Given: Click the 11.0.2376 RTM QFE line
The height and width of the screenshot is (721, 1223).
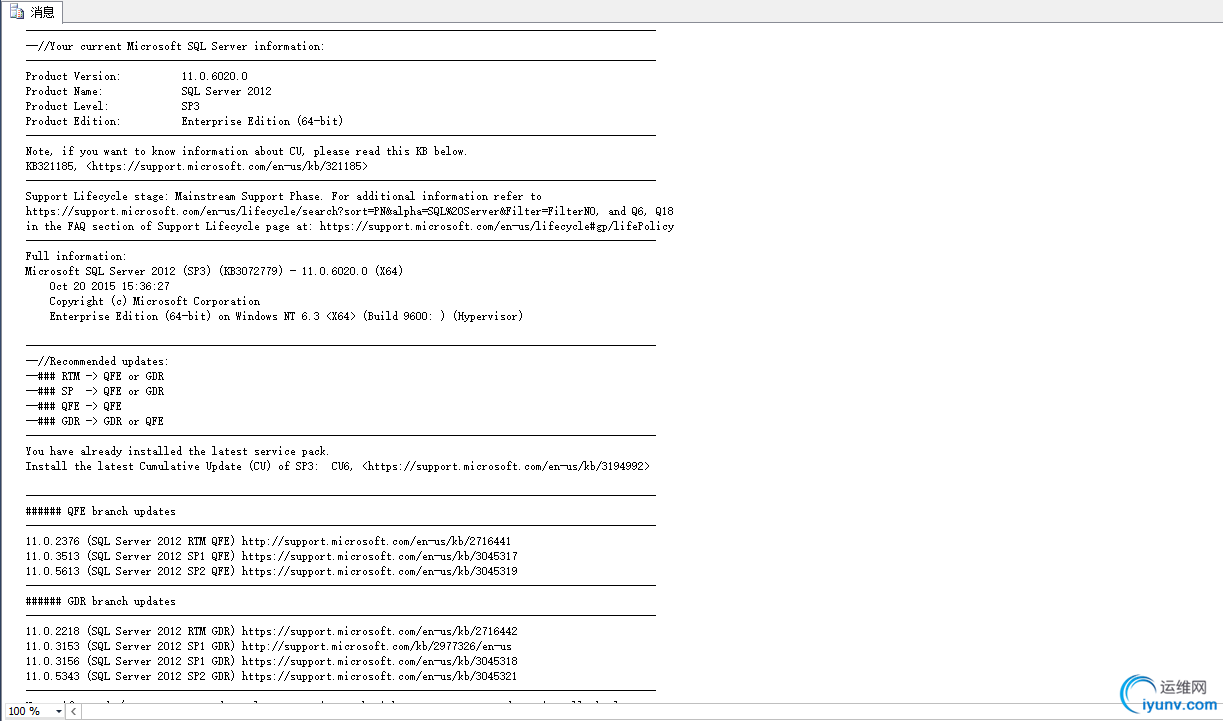Looking at the screenshot, I should pyautogui.click(x=268, y=541).
